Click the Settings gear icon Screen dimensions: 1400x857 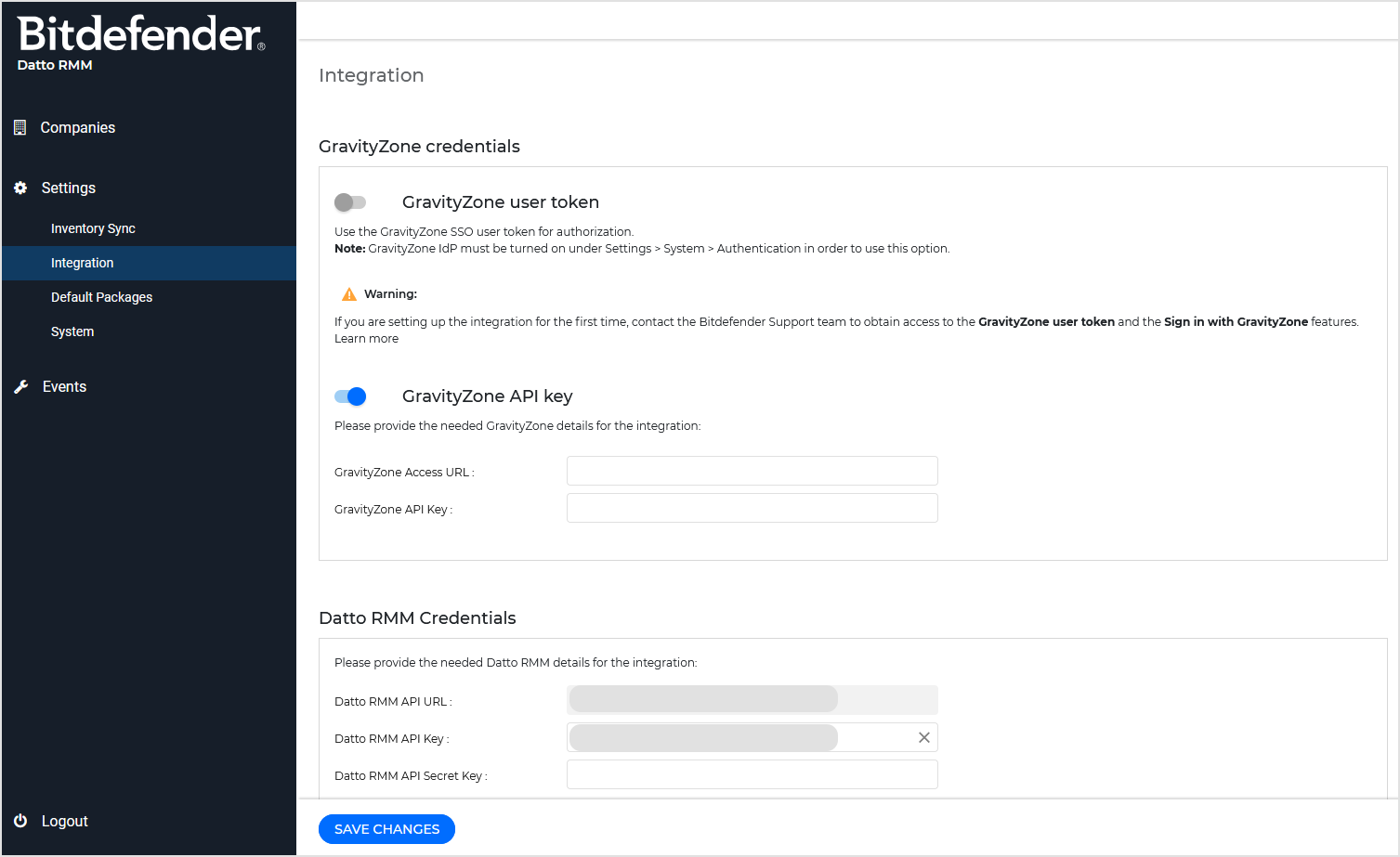tap(20, 188)
